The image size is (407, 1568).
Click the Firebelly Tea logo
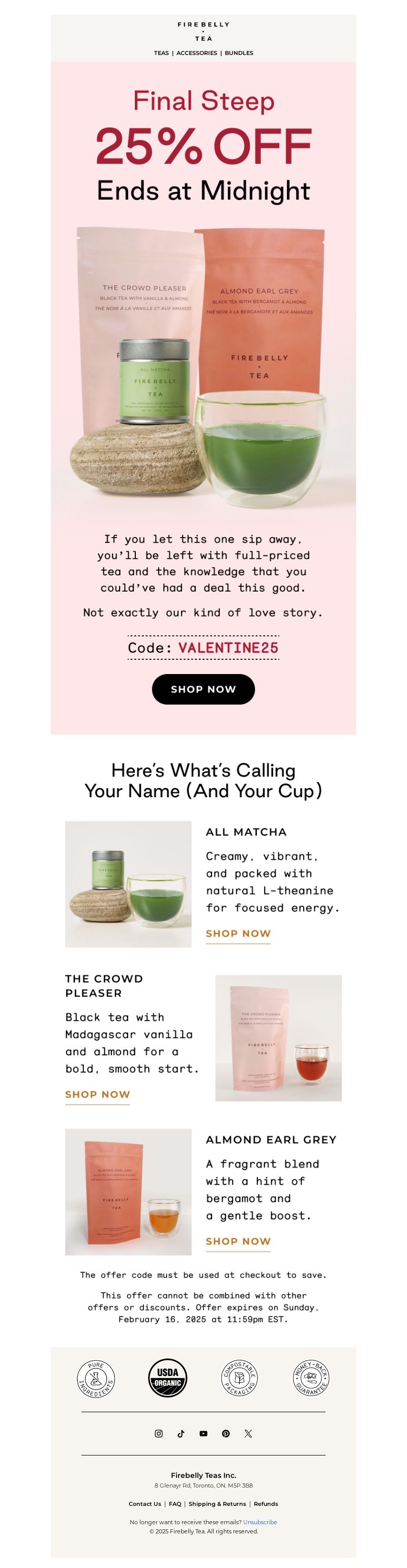click(x=203, y=31)
